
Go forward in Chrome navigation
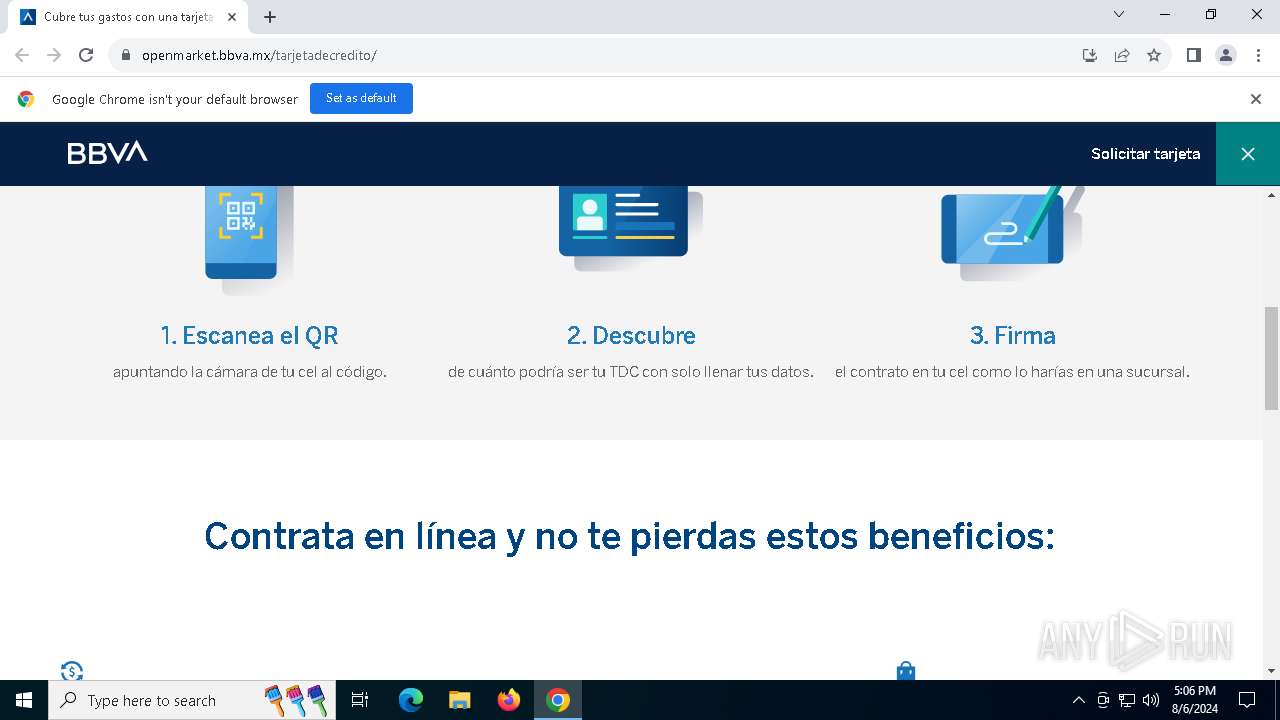pyautogui.click(x=54, y=55)
